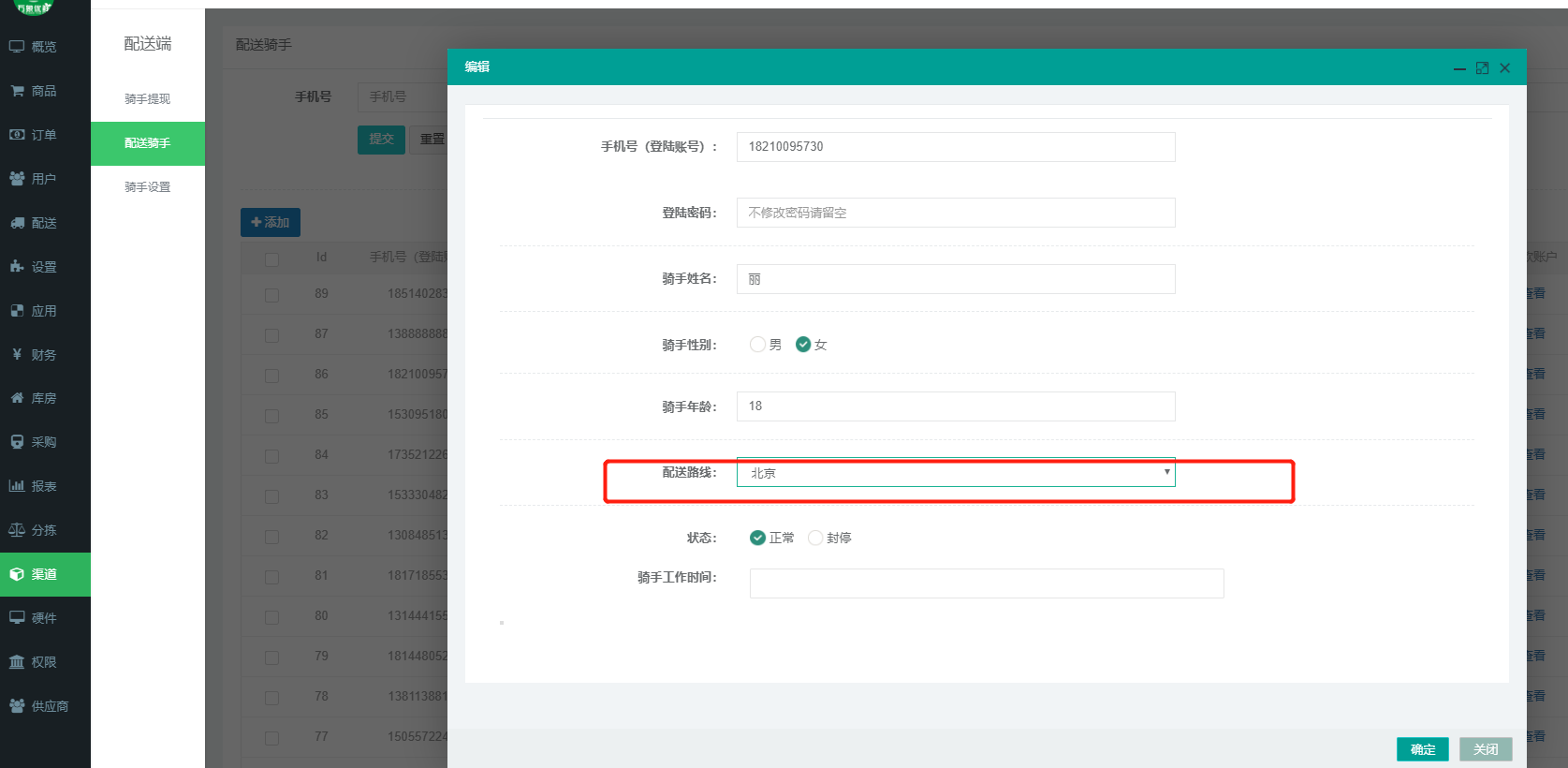Screen dimensions: 1568x768
Task: Open 订单 orders icon in sidebar
Action: click(x=17, y=135)
